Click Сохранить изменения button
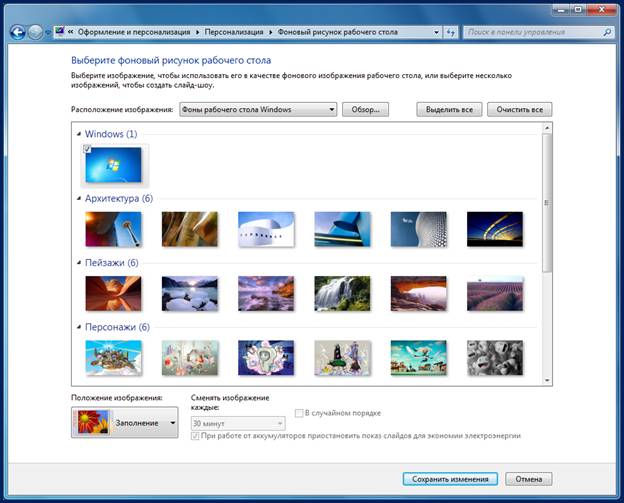Viewport: 624px width, 503px height. [450, 479]
